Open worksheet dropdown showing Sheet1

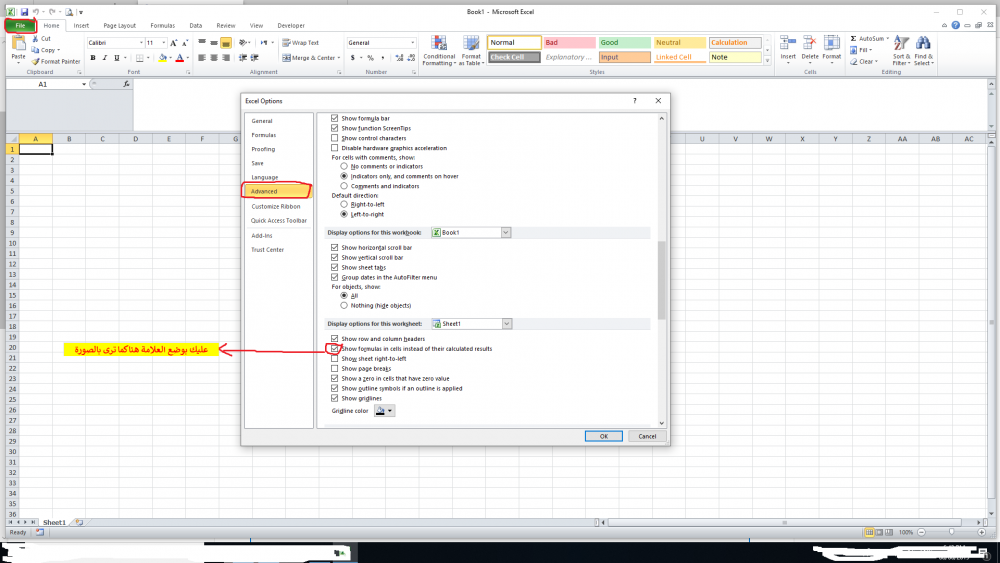coord(506,324)
